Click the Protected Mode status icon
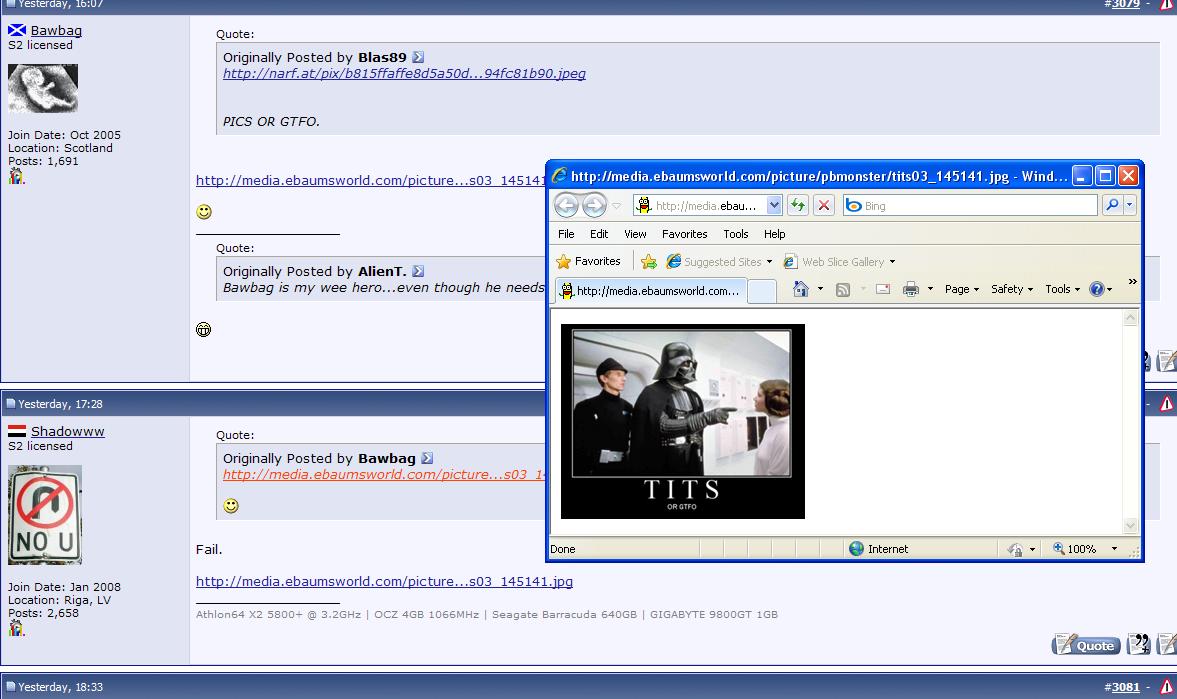The width and height of the screenshot is (1177, 699). click(x=1015, y=550)
